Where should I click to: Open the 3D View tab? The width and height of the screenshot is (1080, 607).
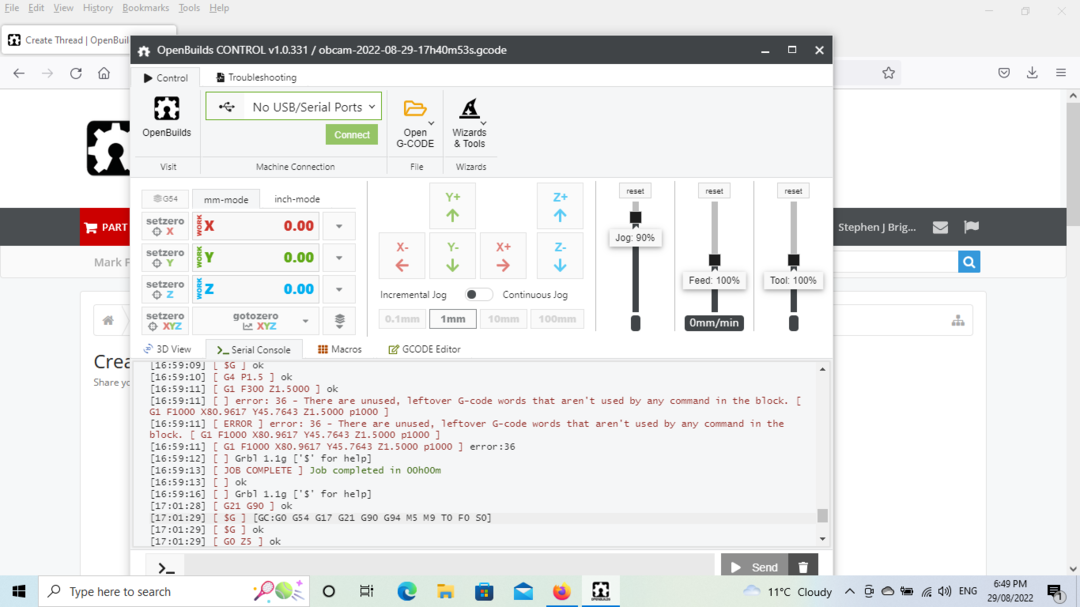click(x=167, y=349)
